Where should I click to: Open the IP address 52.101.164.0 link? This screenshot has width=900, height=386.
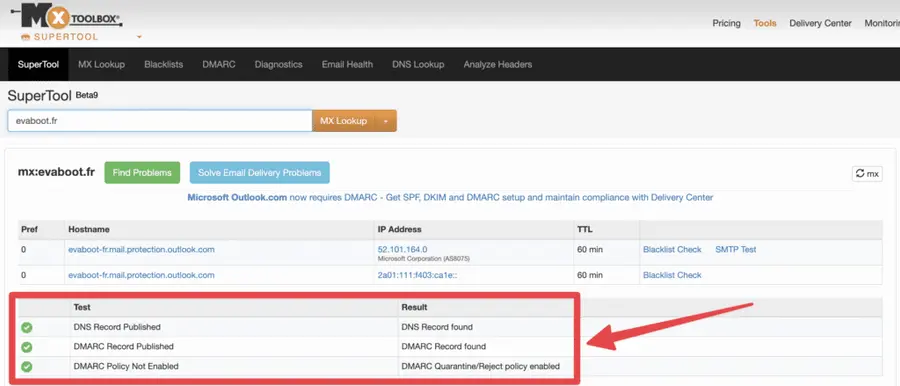pos(402,249)
